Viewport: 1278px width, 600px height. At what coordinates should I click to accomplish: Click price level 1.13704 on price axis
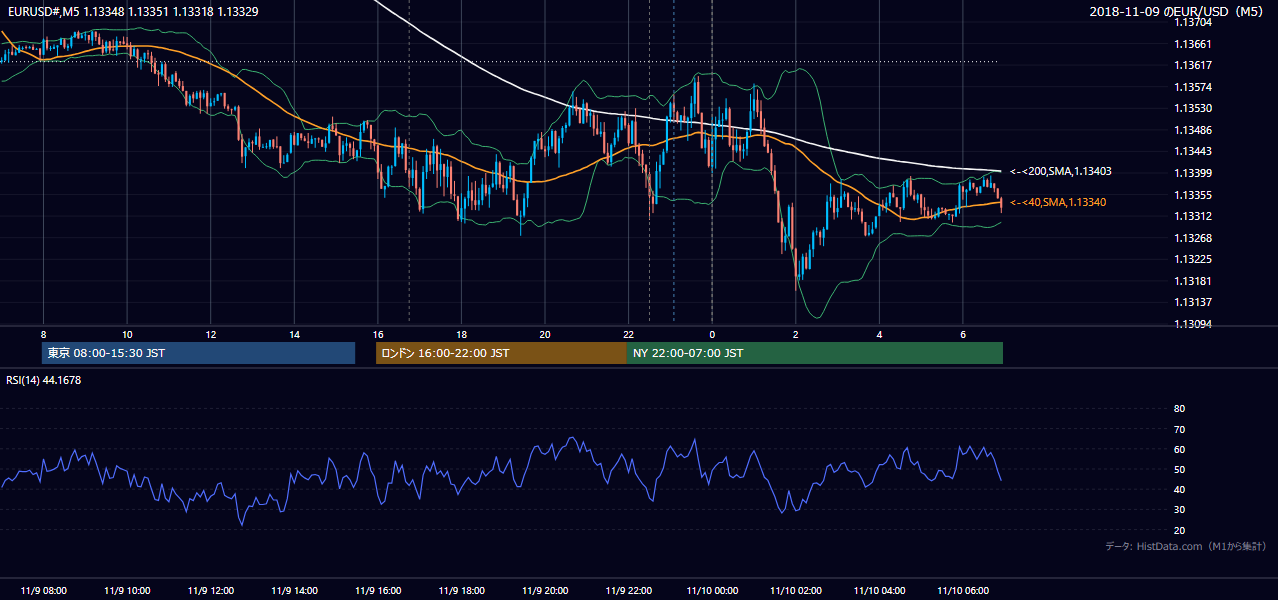(1192, 23)
